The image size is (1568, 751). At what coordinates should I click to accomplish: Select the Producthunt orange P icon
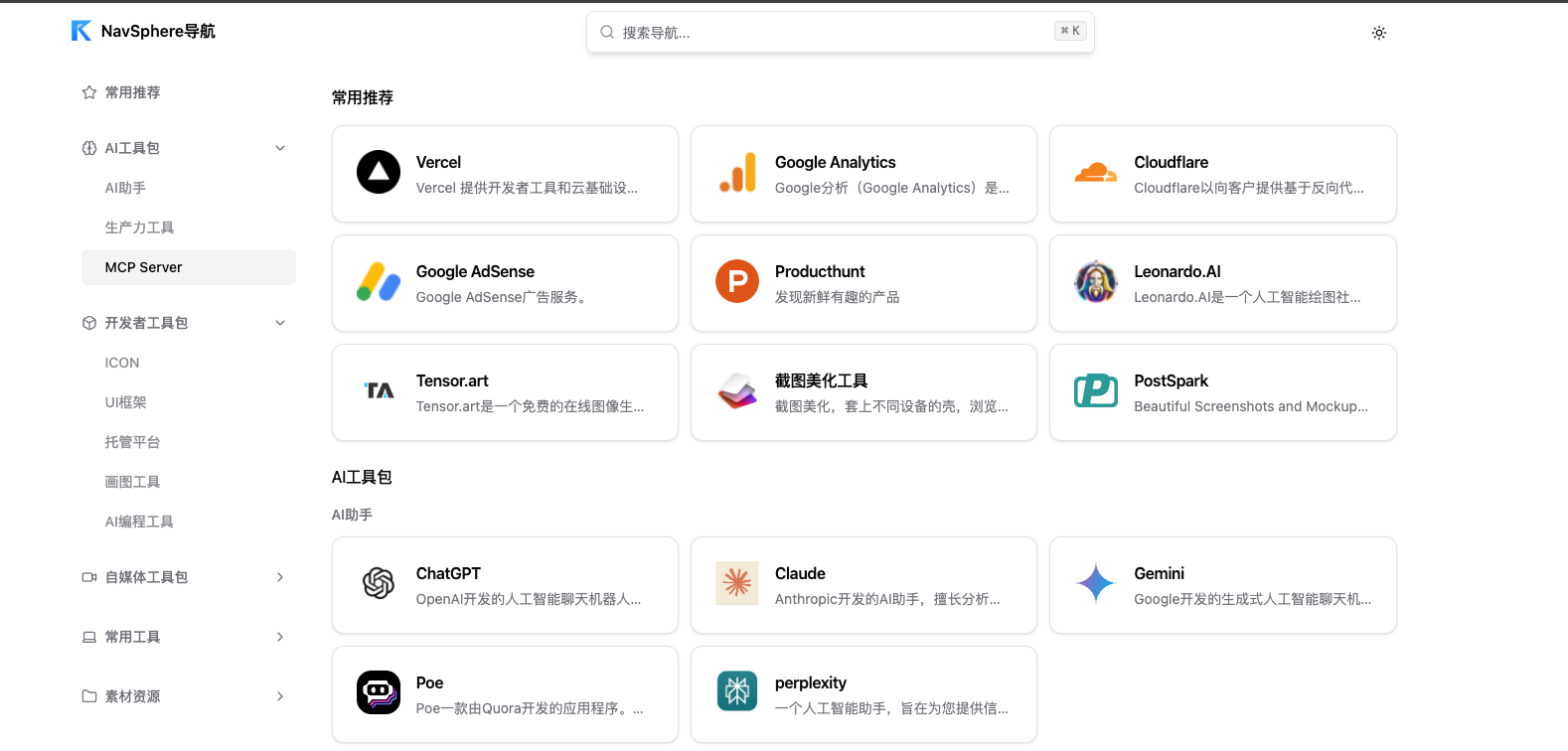737,282
